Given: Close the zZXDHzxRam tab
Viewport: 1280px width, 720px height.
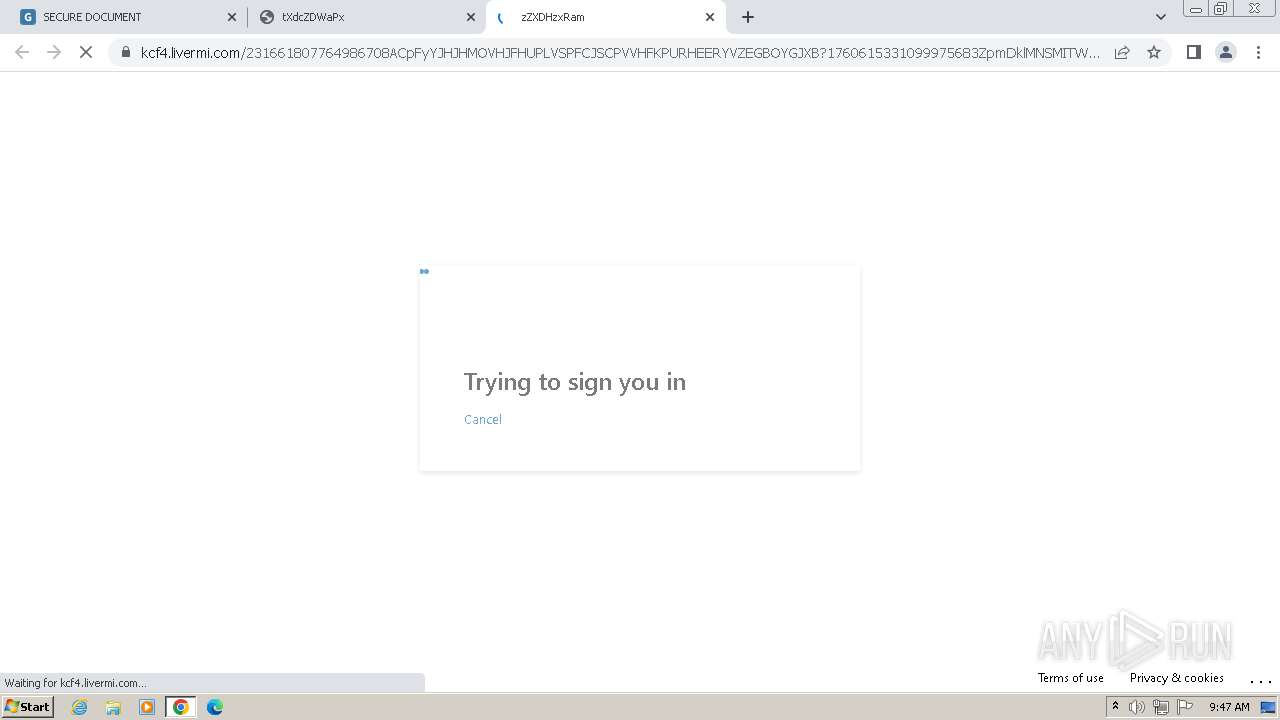Looking at the screenshot, I should [x=710, y=17].
